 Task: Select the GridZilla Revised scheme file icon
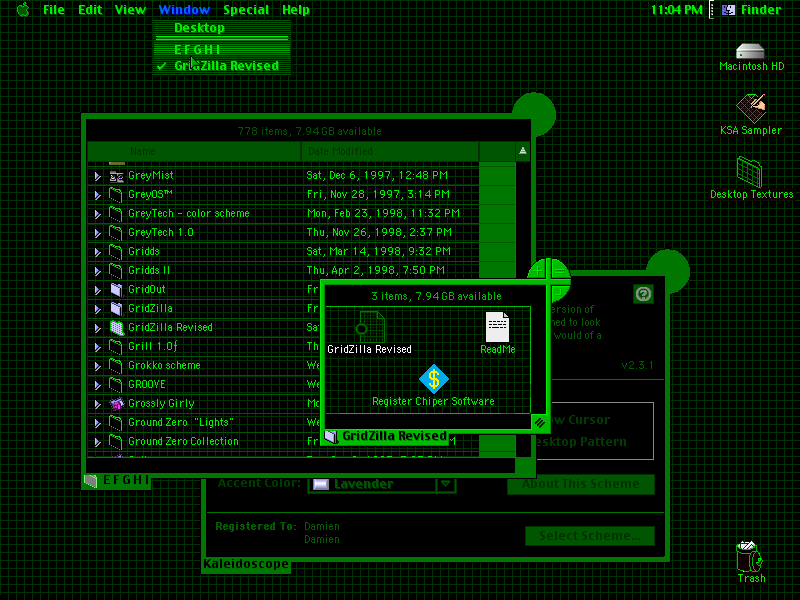(370, 327)
